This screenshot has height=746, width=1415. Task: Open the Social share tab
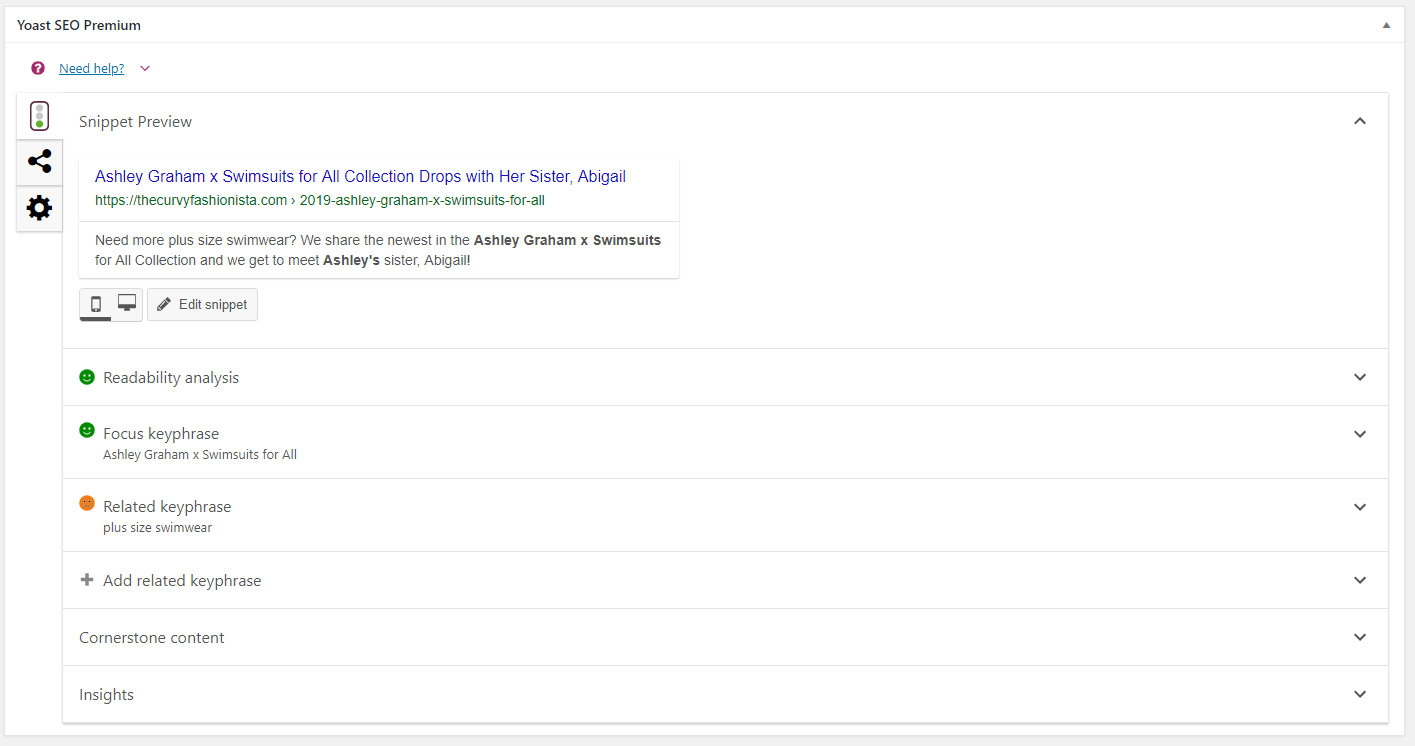[39, 161]
